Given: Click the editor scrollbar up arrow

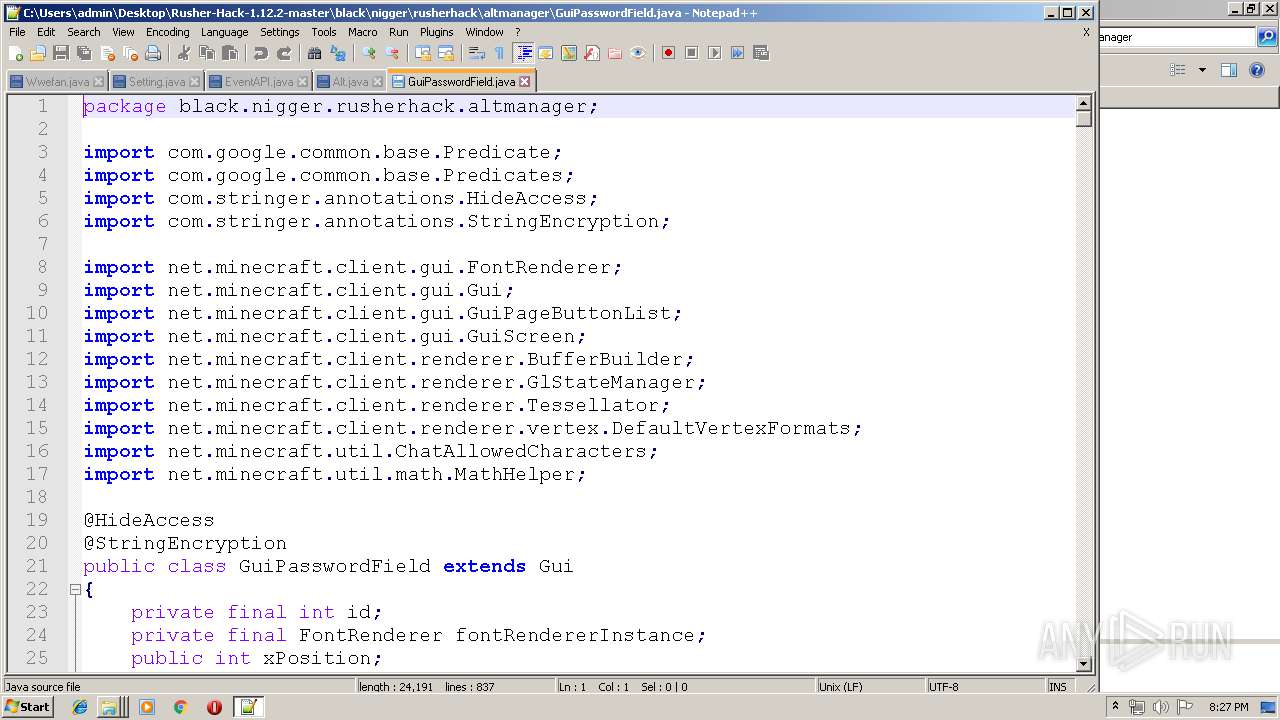Looking at the screenshot, I should click(1083, 103).
